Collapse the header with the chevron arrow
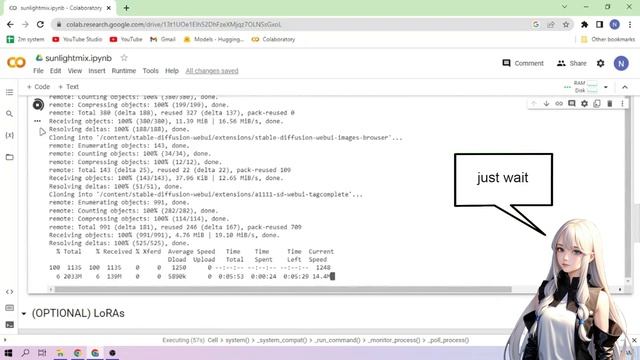The width and height of the screenshot is (640, 360). [x=625, y=87]
